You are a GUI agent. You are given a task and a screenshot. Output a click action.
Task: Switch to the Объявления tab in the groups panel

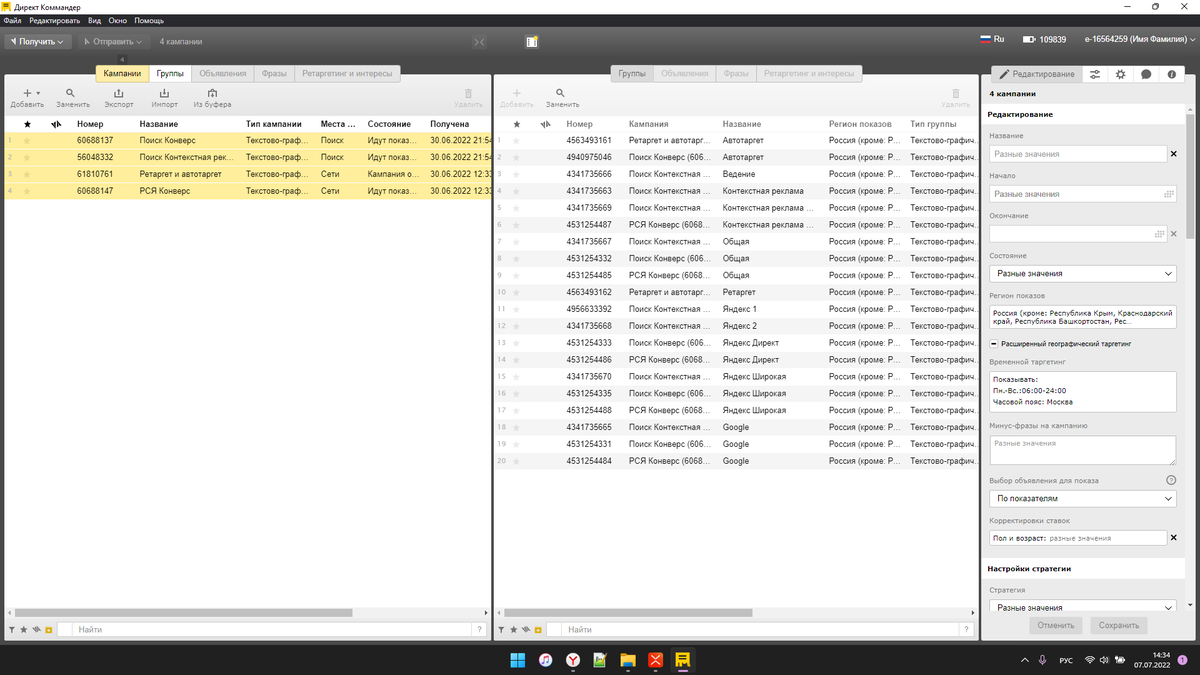685,73
